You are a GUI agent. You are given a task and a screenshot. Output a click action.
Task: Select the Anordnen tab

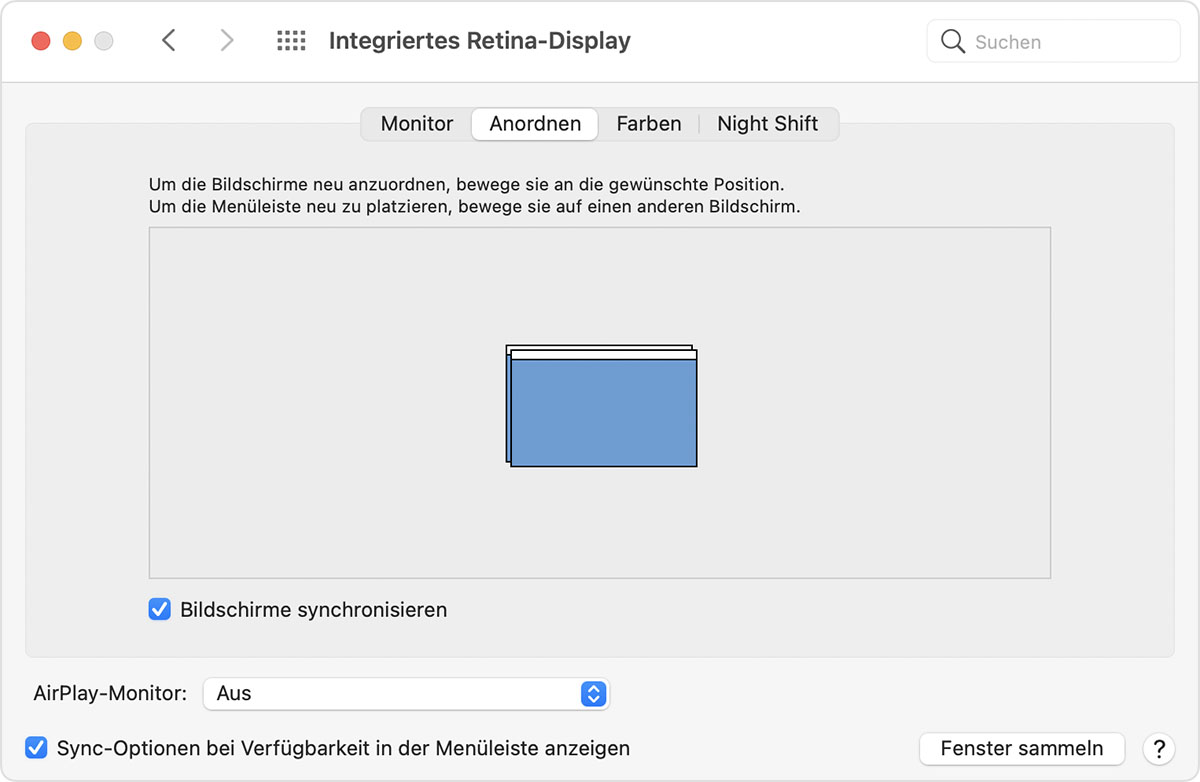click(534, 123)
